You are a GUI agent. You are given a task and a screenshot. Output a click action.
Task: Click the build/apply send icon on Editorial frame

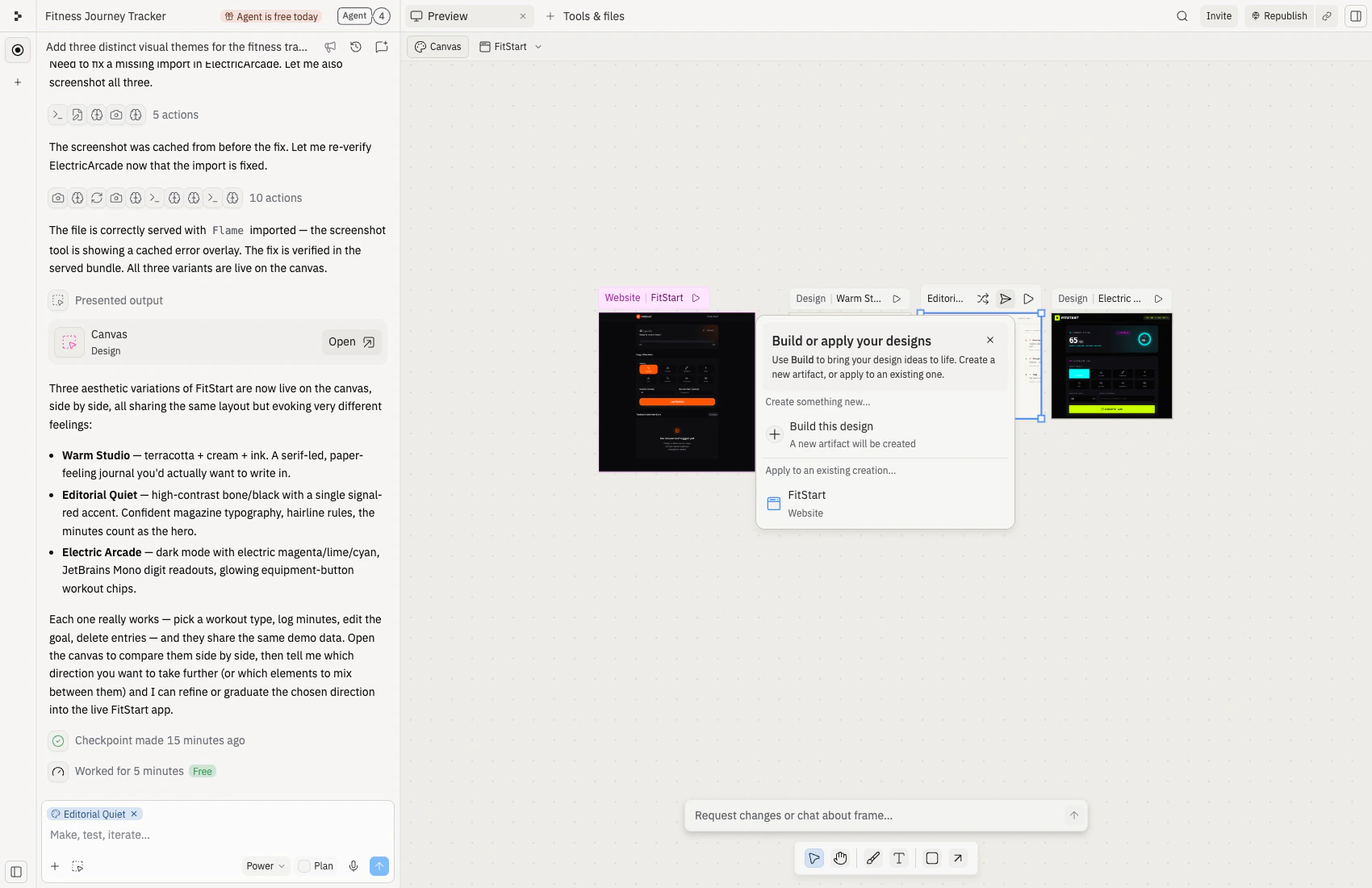[x=1006, y=299]
